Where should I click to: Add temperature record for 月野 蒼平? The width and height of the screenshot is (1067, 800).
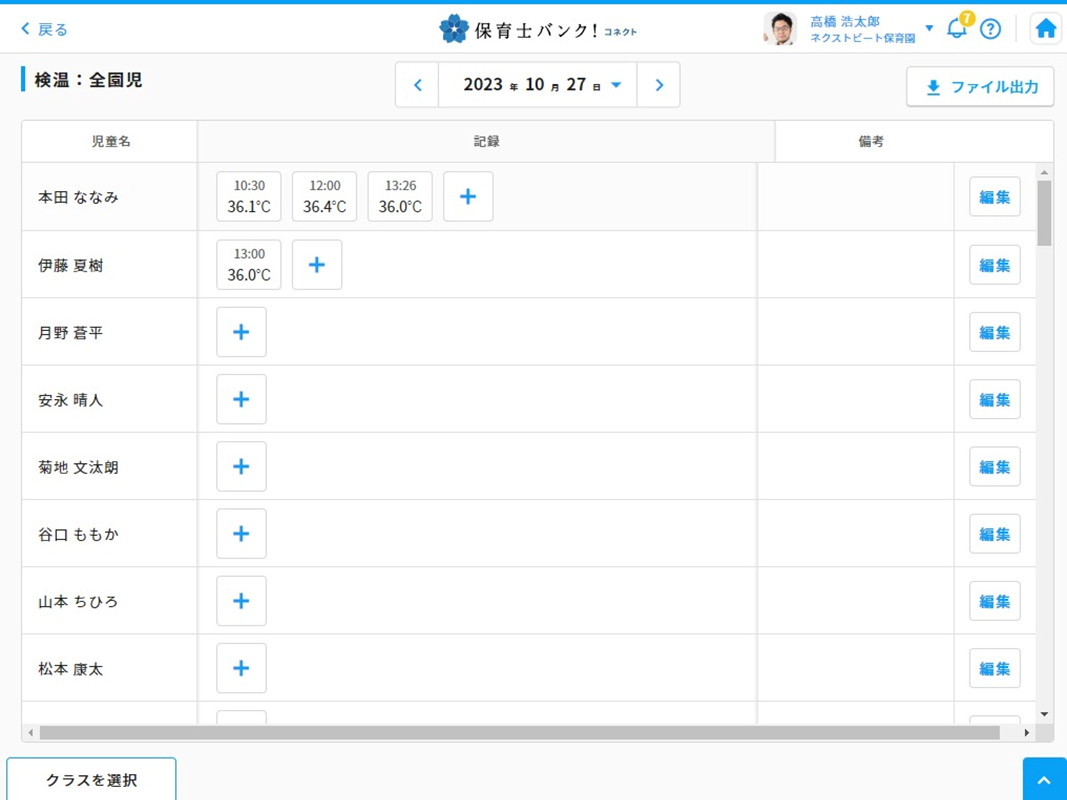[x=241, y=332]
